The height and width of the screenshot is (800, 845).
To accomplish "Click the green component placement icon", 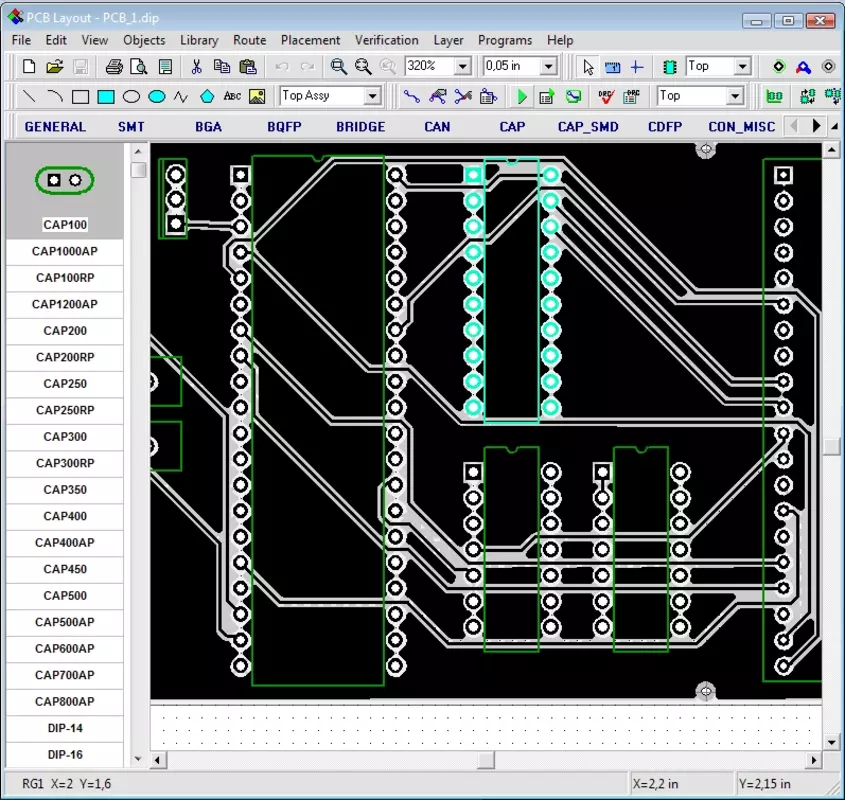I will (669, 67).
